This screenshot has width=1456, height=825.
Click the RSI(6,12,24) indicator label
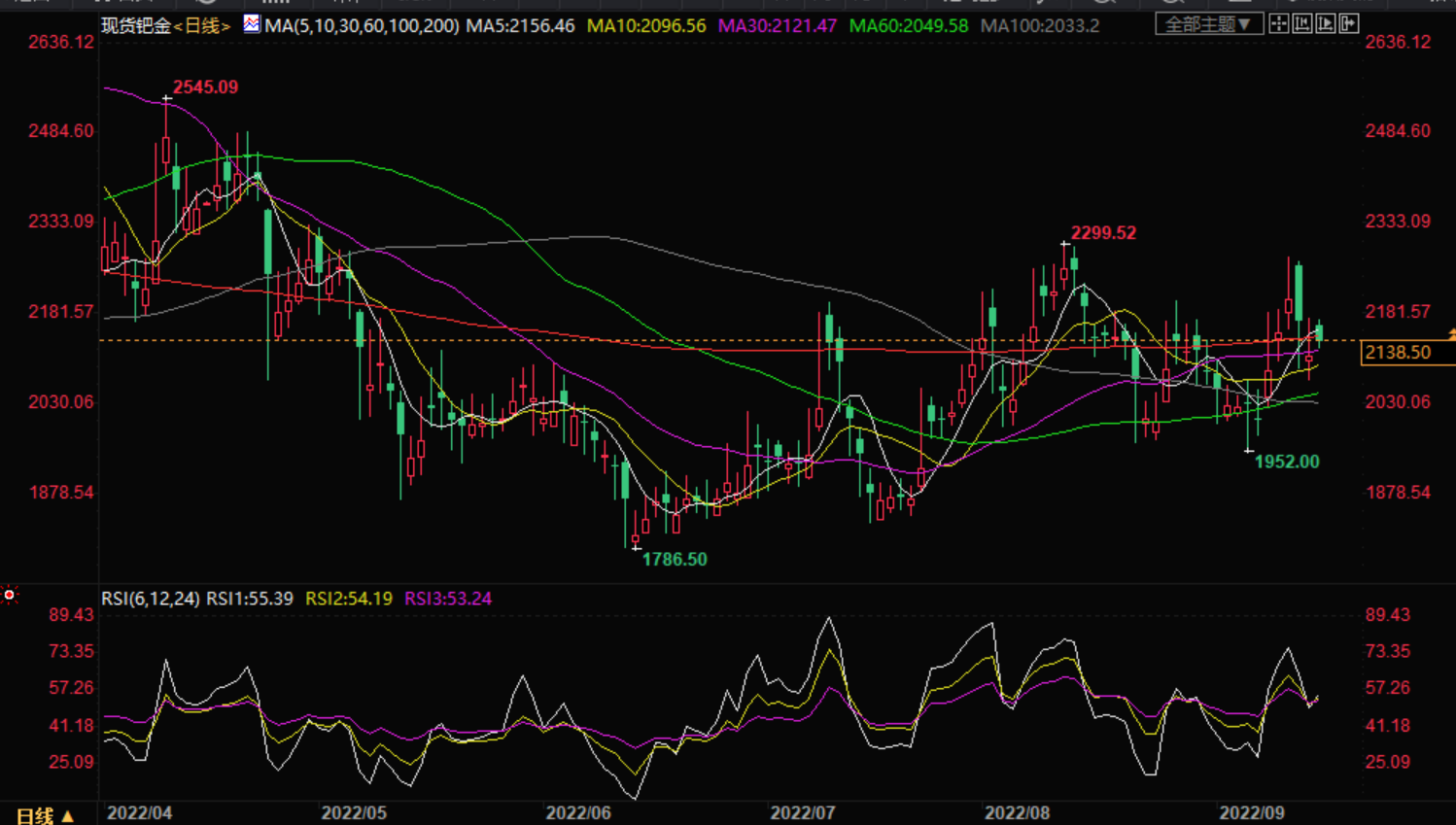click(x=151, y=599)
